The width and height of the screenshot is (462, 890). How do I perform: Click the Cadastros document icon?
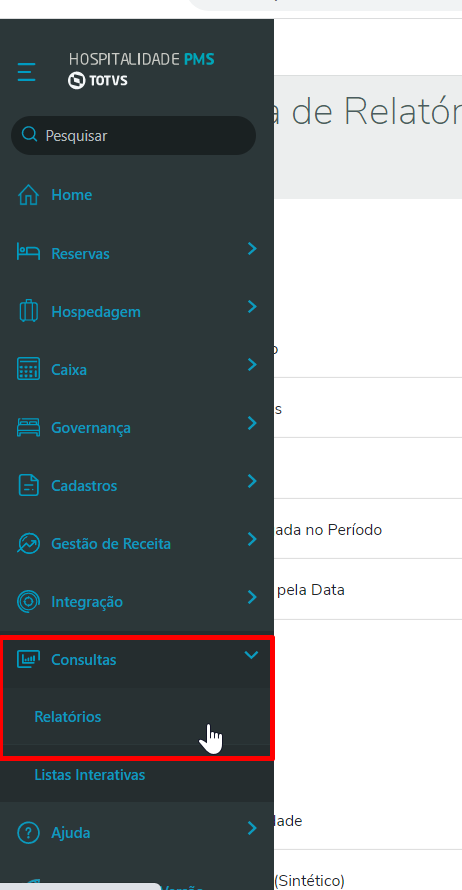[28, 486]
